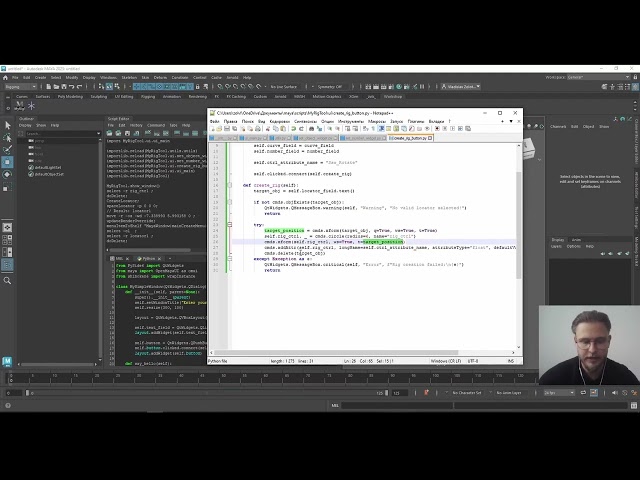Click the green IPR render icon
This screenshot has height=480, width=640.
click(399, 87)
